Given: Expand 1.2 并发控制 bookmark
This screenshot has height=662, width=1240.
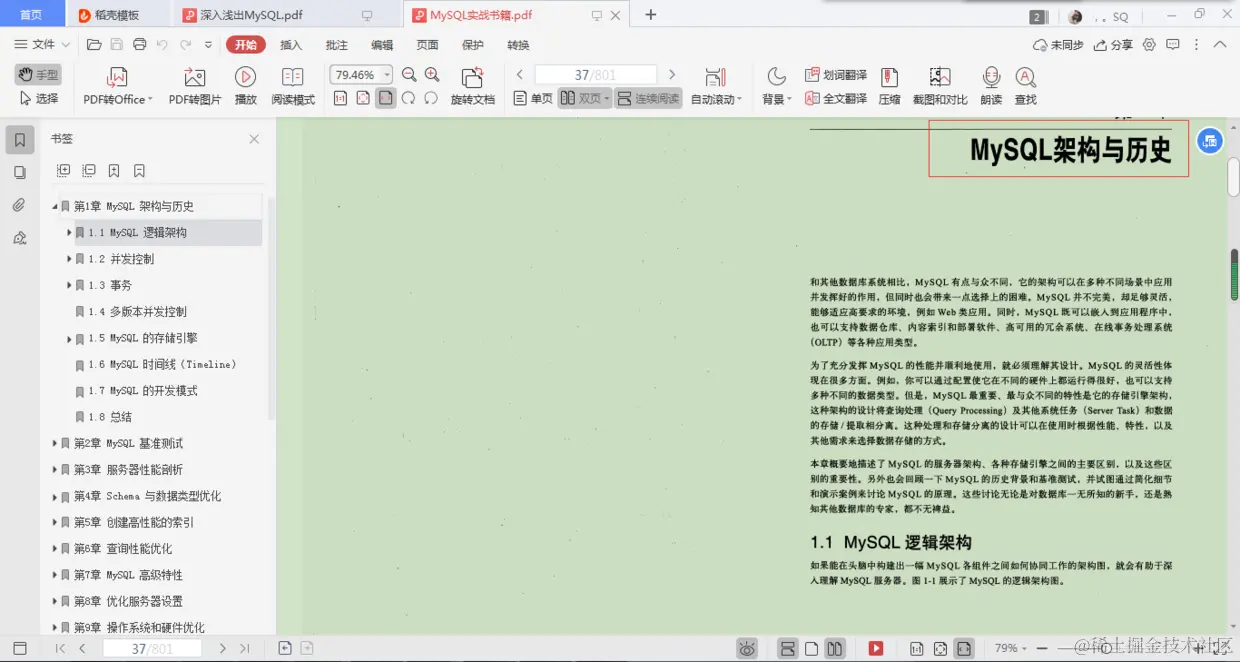Looking at the screenshot, I should (x=69, y=259).
